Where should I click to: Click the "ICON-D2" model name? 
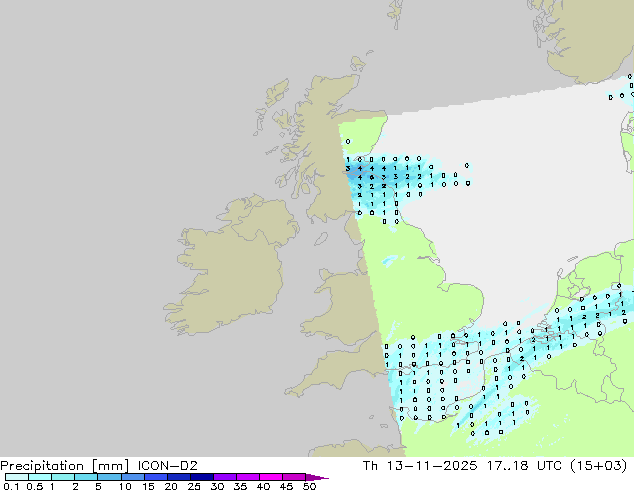click(167, 466)
